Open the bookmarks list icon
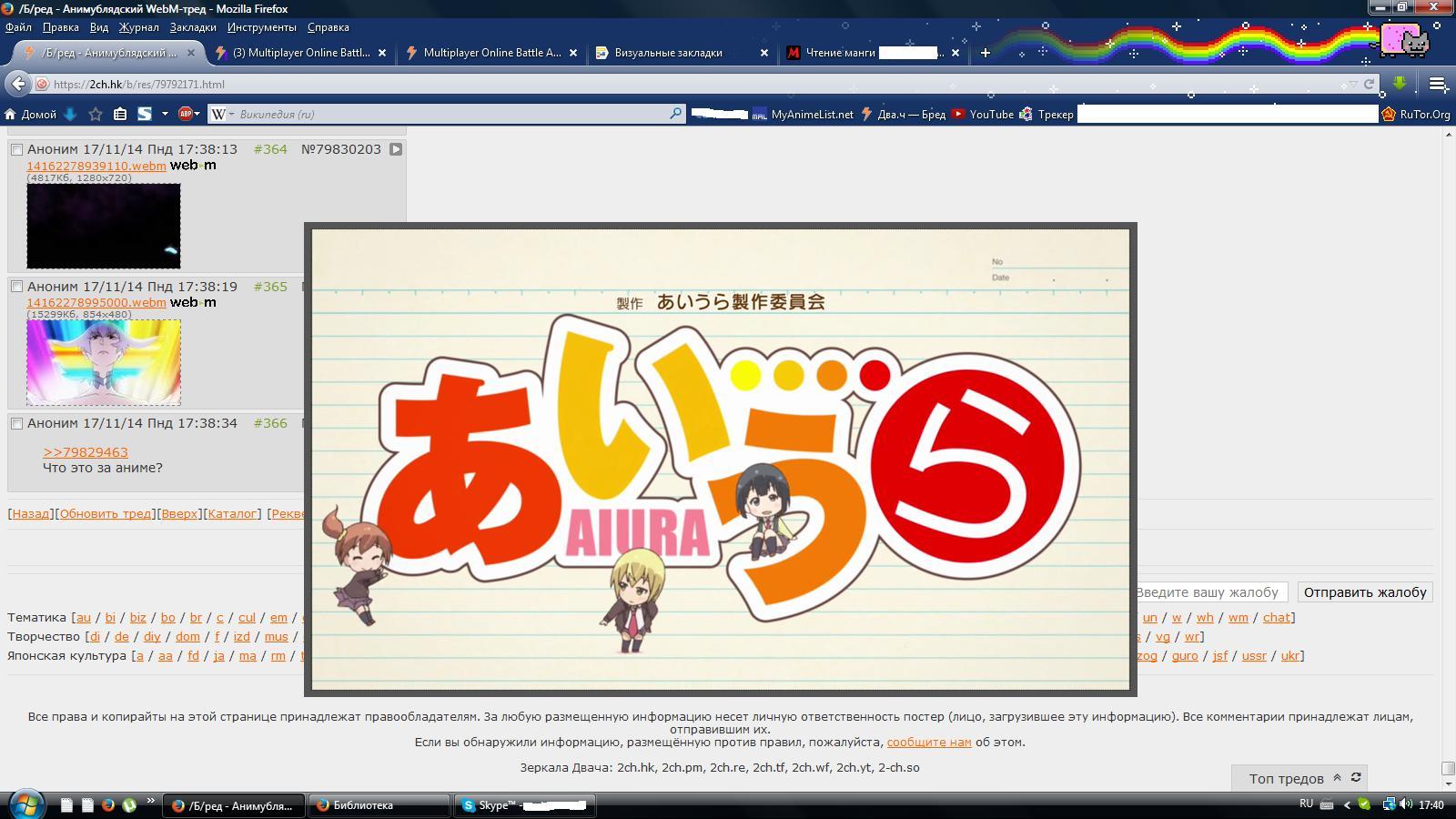Screen dimensions: 1456x819 (120, 114)
